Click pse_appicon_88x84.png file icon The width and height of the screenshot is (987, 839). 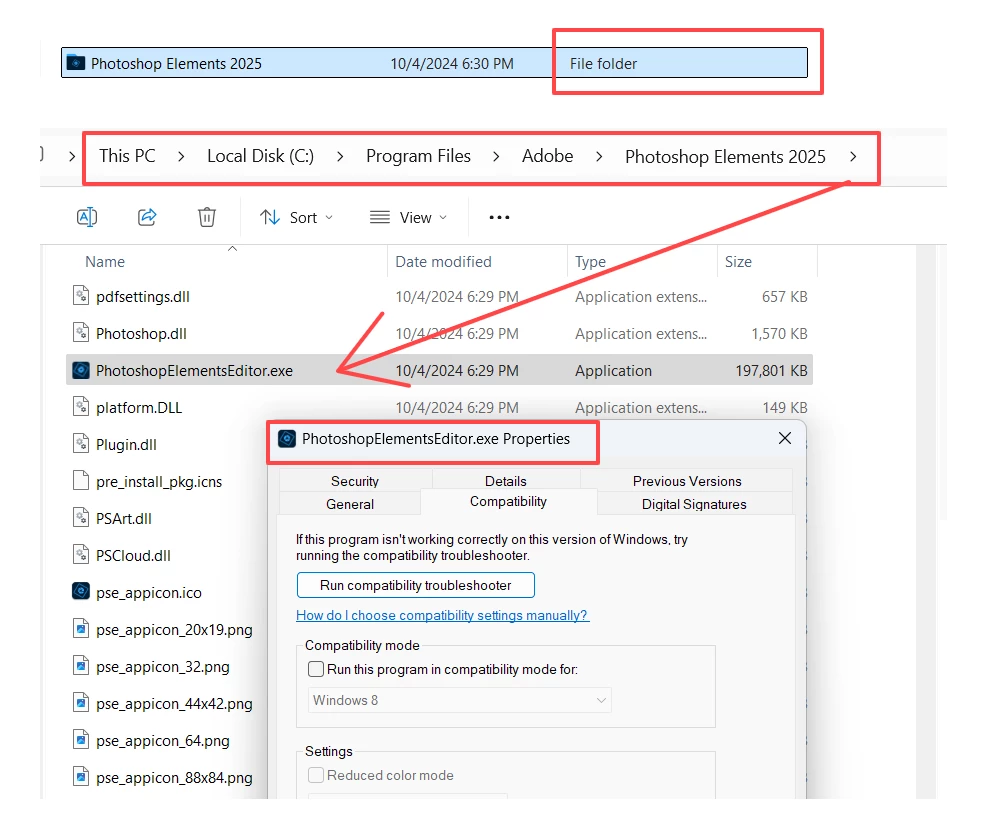tap(81, 777)
